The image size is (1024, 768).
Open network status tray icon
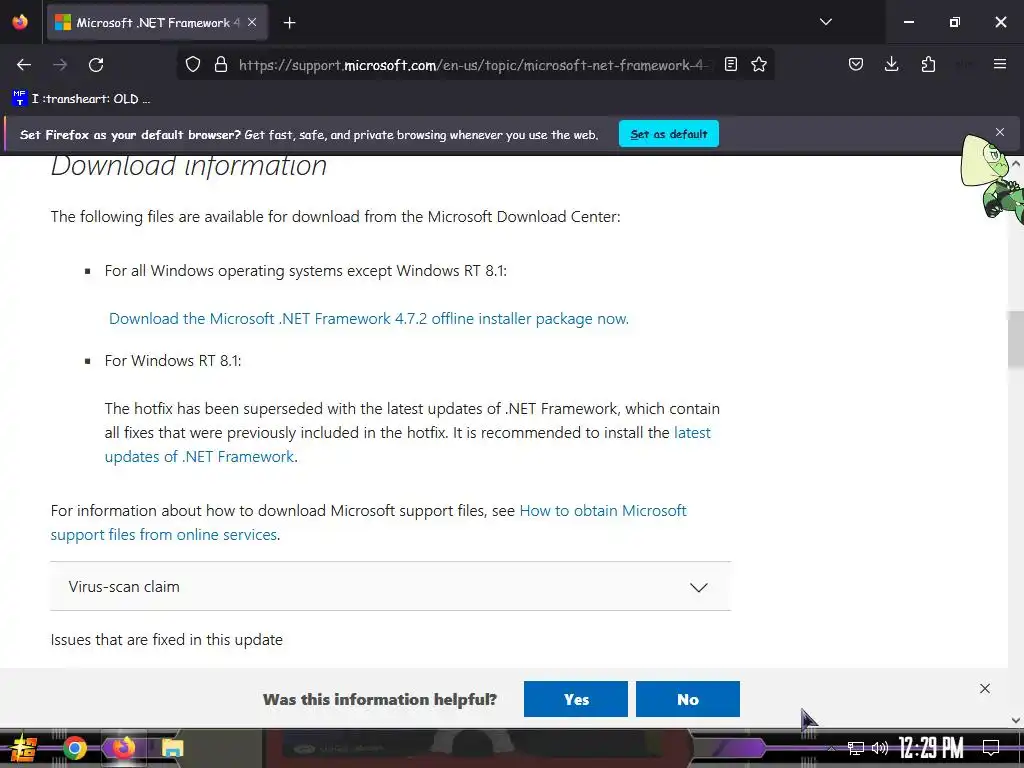pyautogui.click(x=855, y=748)
